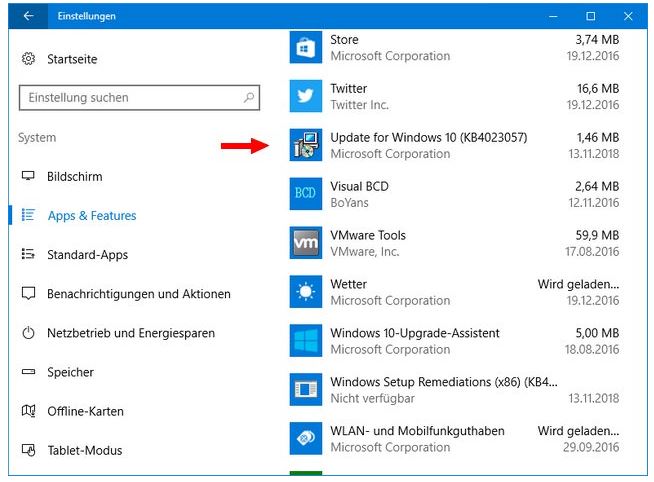Select Update for Windows 10 (KB4023057) entry
This screenshot has width=654, height=482.
click(x=429, y=137)
